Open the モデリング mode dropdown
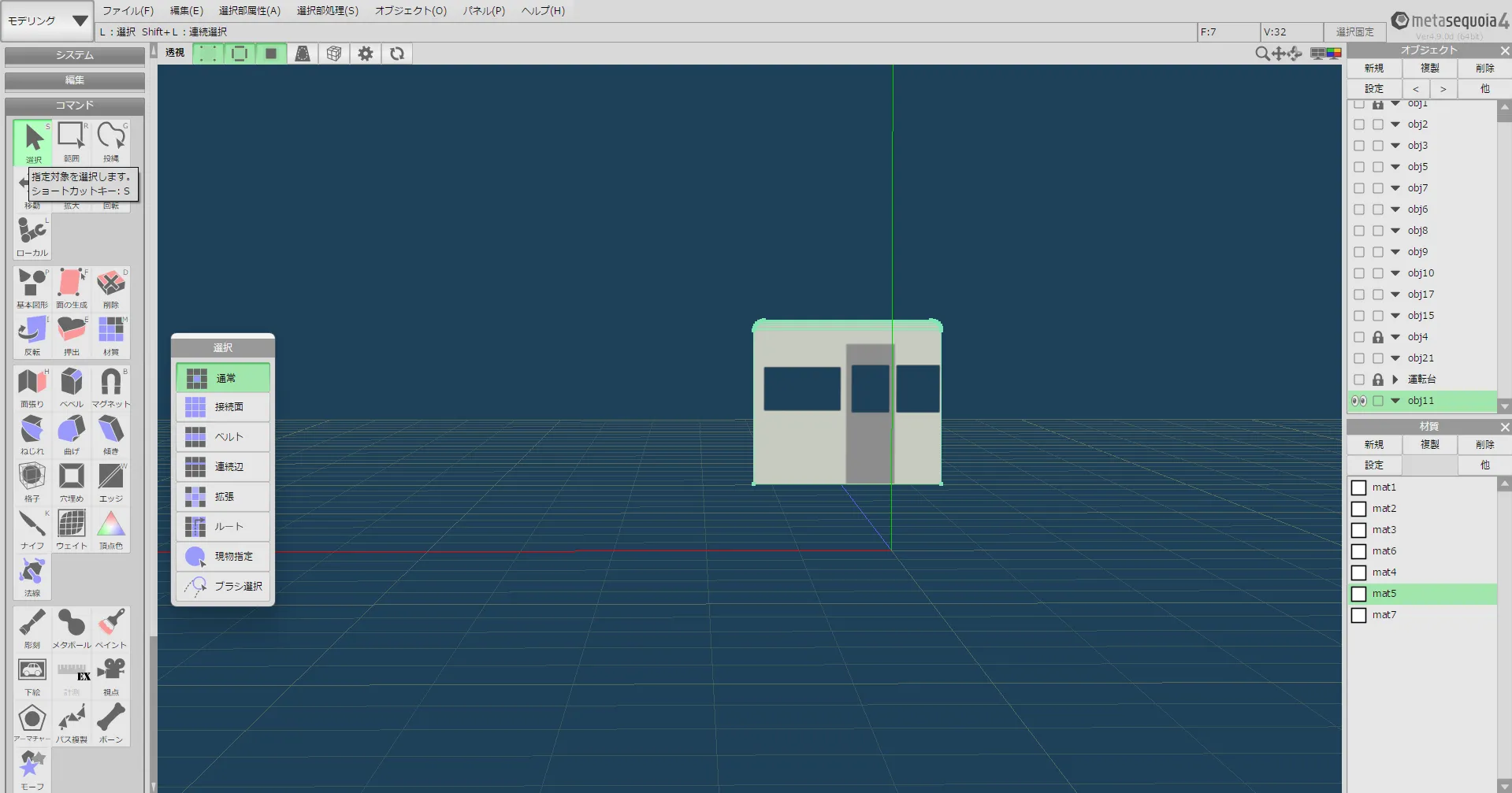The width and height of the screenshot is (1512, 793). coord(47,21)
